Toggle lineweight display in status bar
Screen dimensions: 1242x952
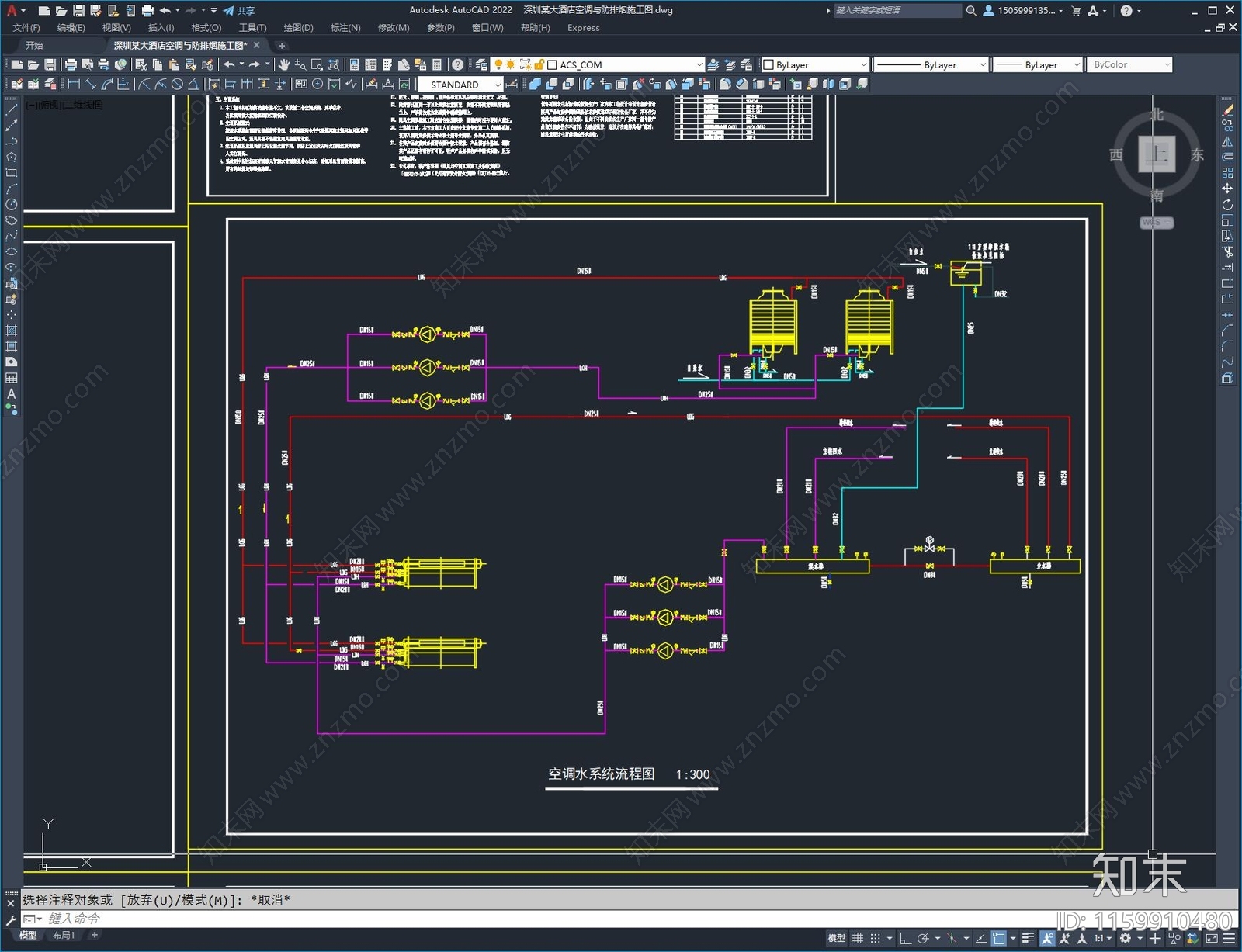(1029, 938)
